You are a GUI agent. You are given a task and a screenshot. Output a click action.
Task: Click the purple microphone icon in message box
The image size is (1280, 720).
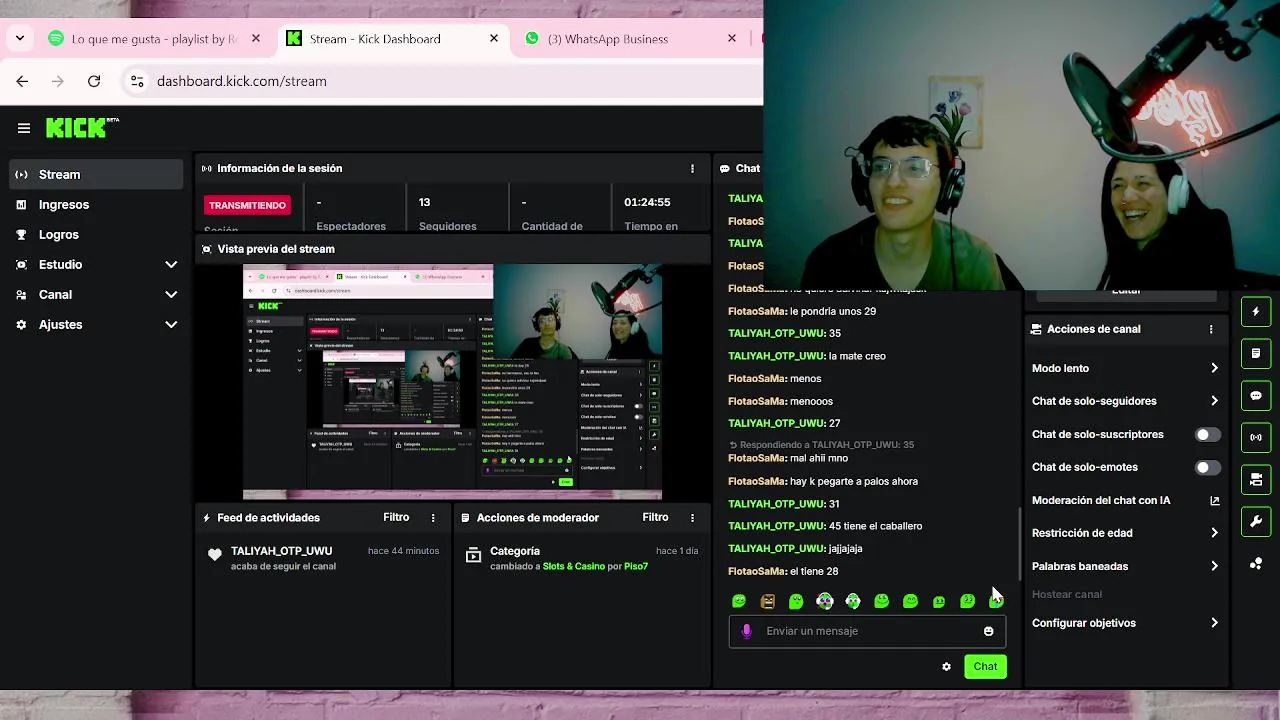(746, 631)
